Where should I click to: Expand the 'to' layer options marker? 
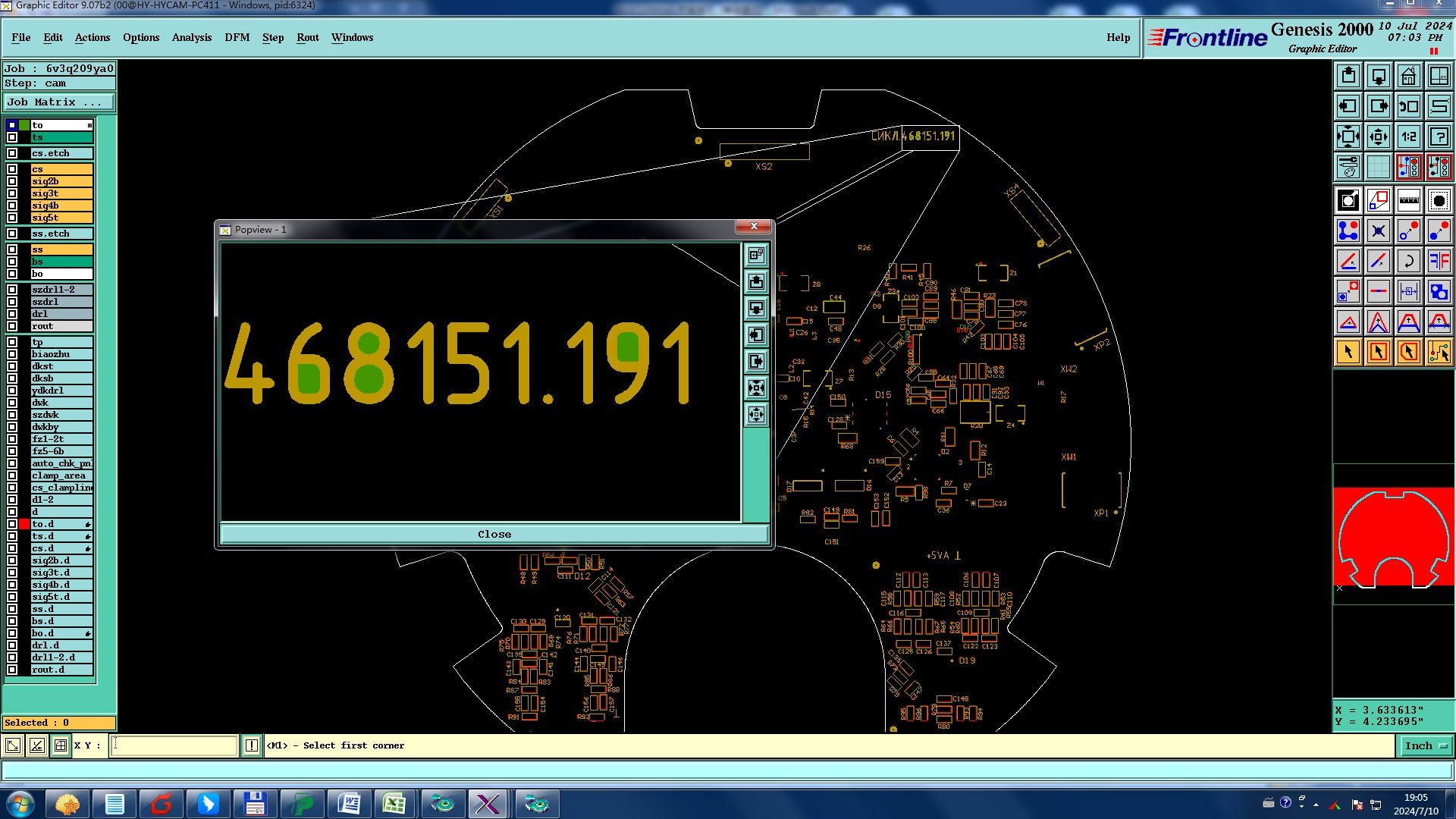pos(89,125)
